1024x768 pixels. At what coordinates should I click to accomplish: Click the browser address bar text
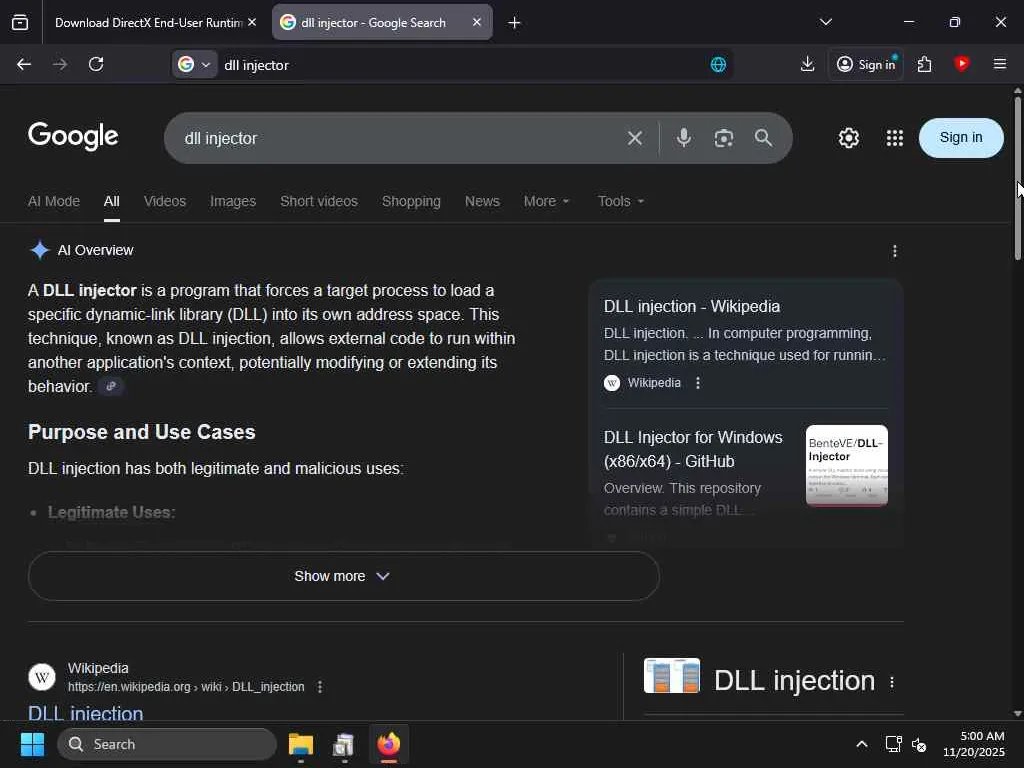point(256,65)
